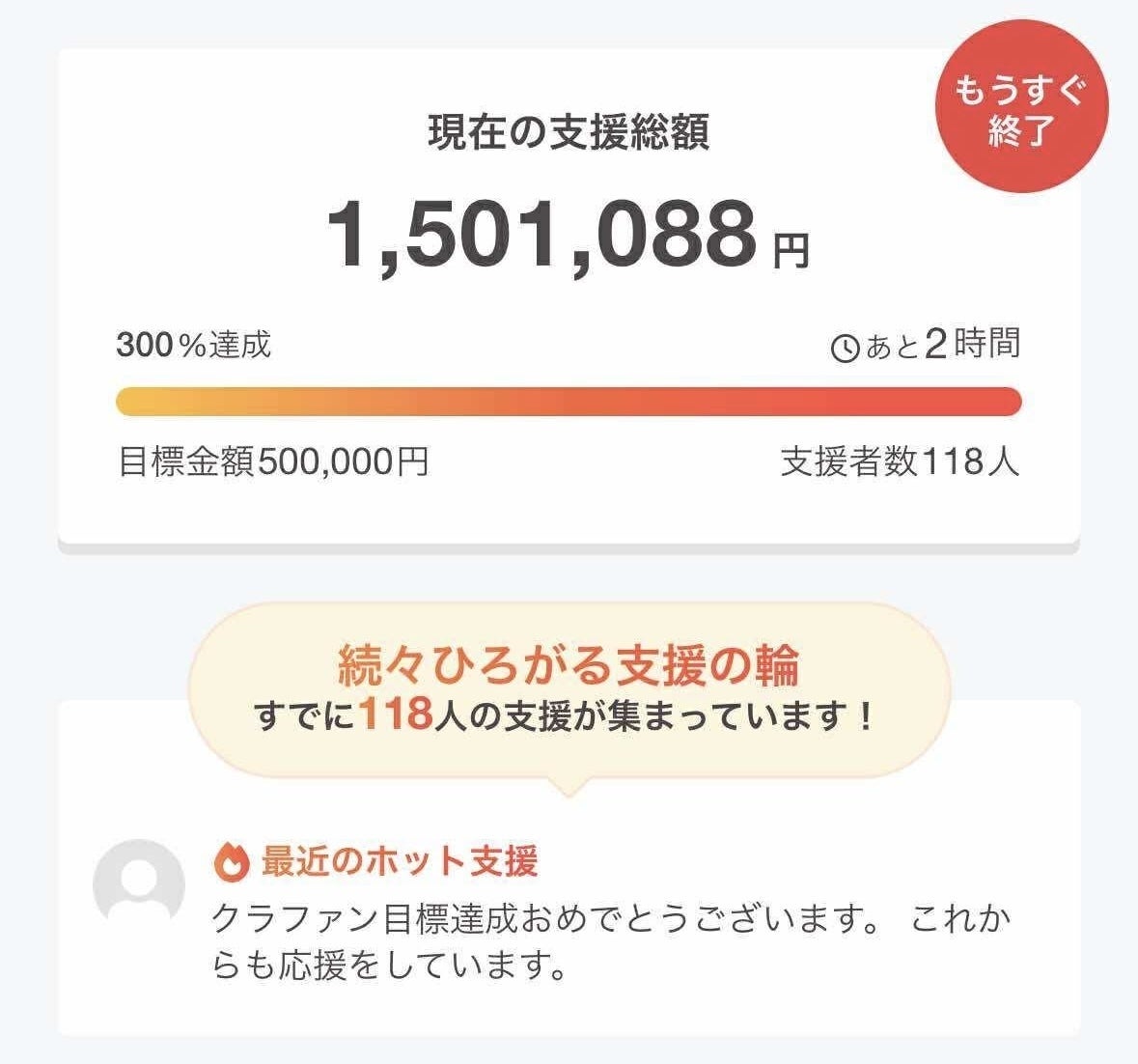Click the flame icon next to 最近のホット支援

[x=231, y=861]
